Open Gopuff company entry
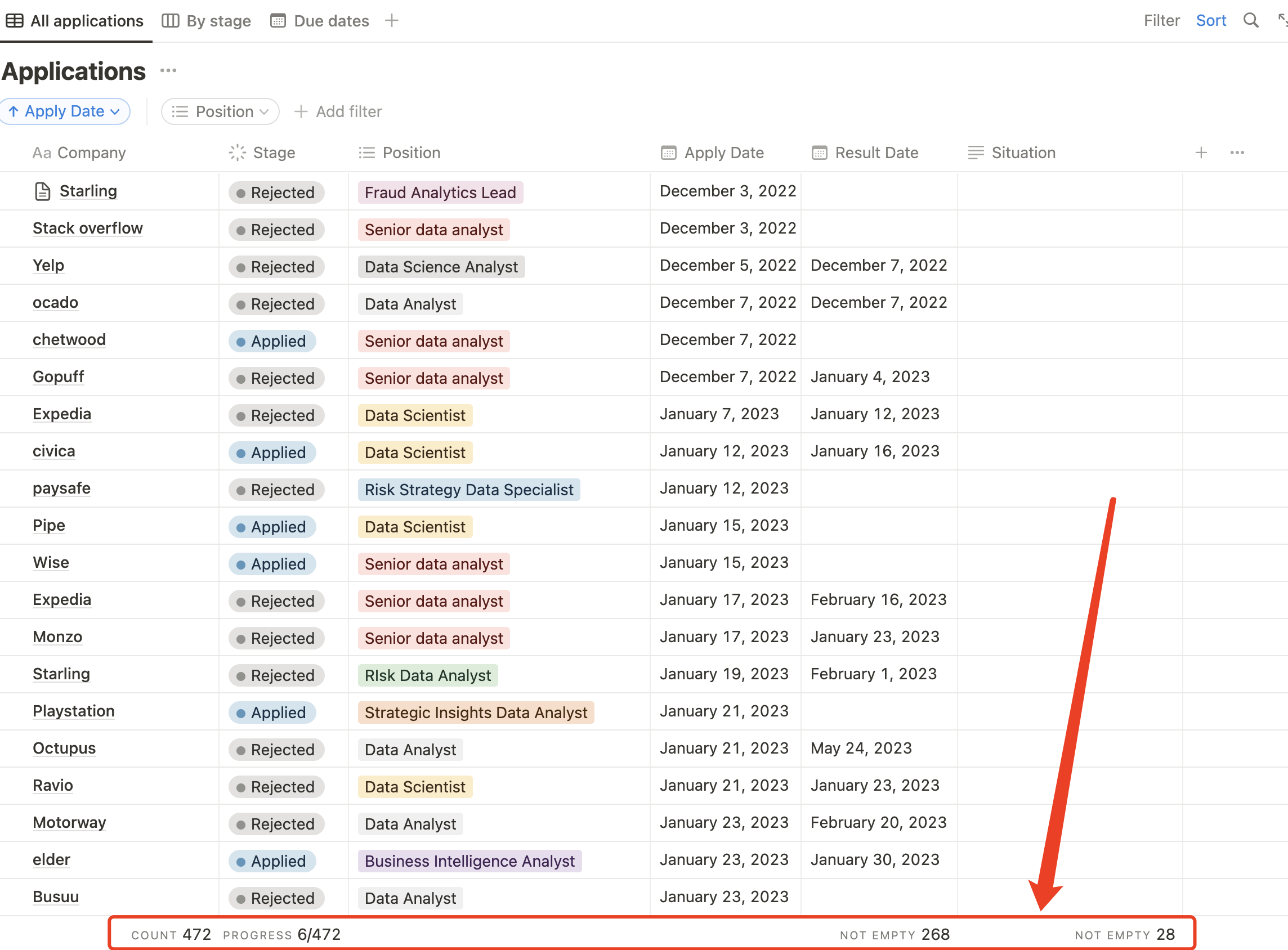 coord(58,377)
